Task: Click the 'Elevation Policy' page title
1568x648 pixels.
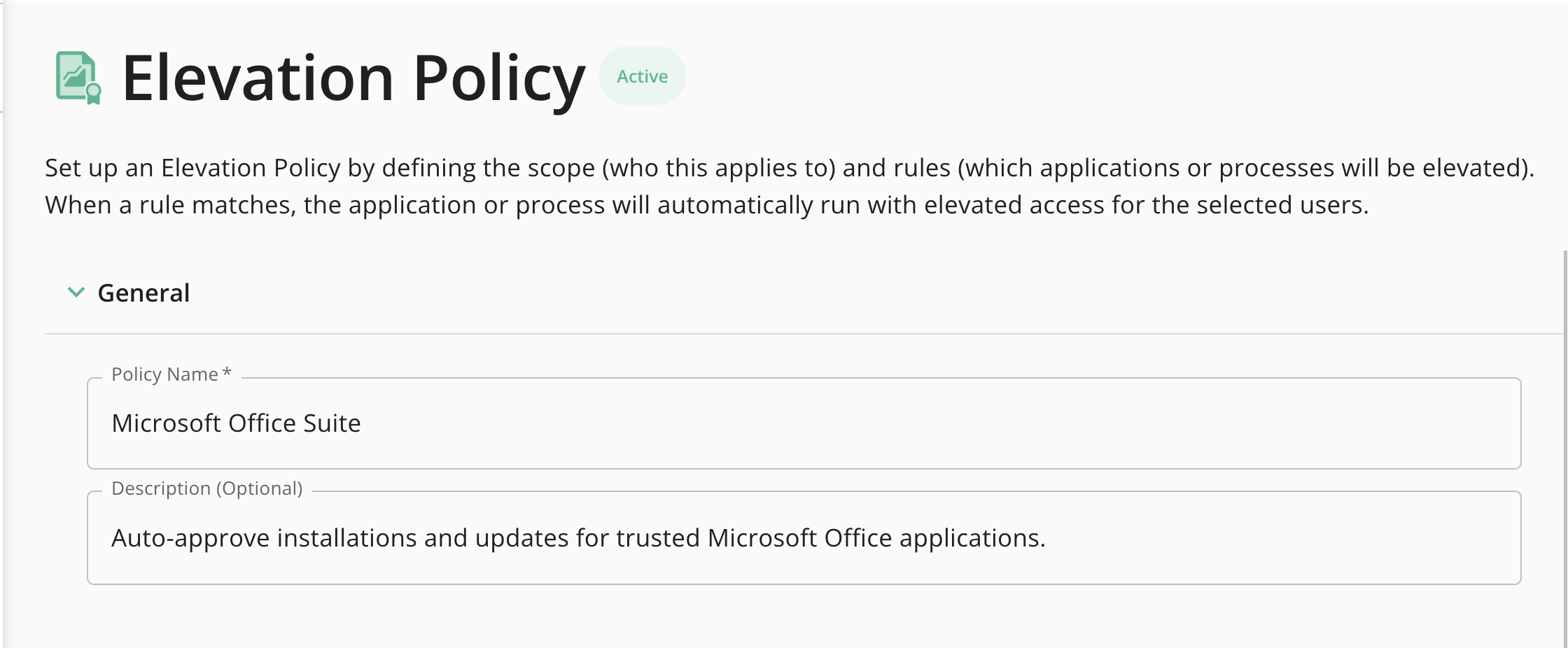Action: [353, 78]
